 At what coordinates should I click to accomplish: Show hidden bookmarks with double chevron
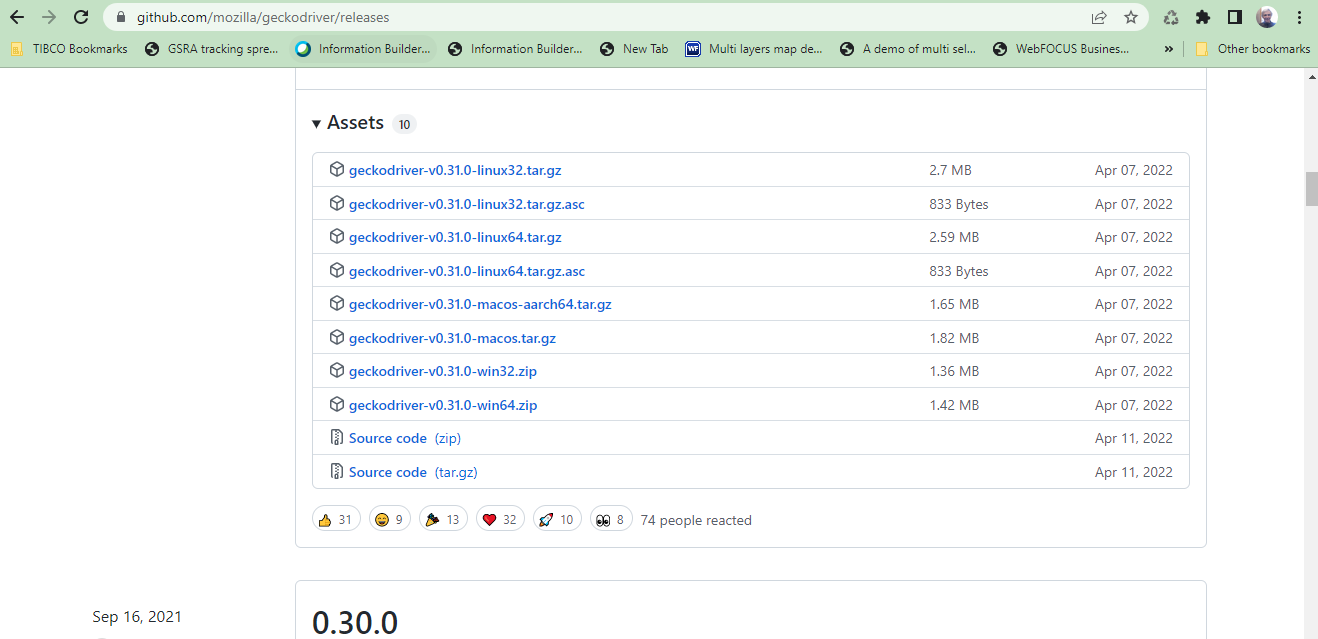coord(1168,48)
